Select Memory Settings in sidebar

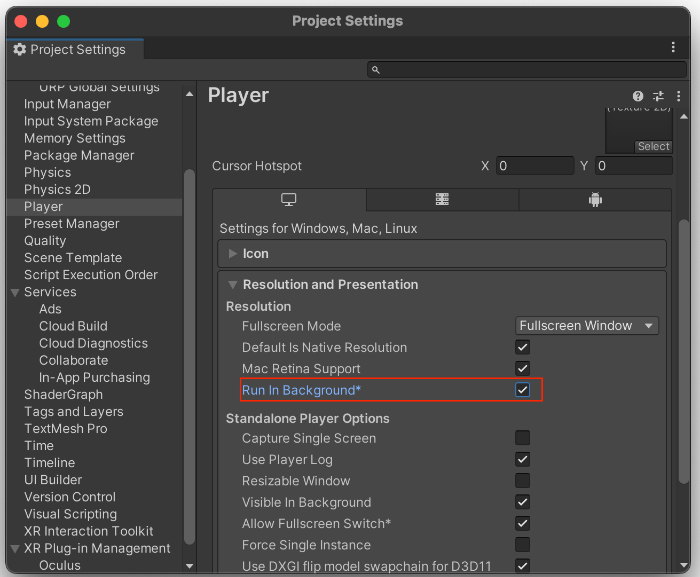click(x=75, y=138)
